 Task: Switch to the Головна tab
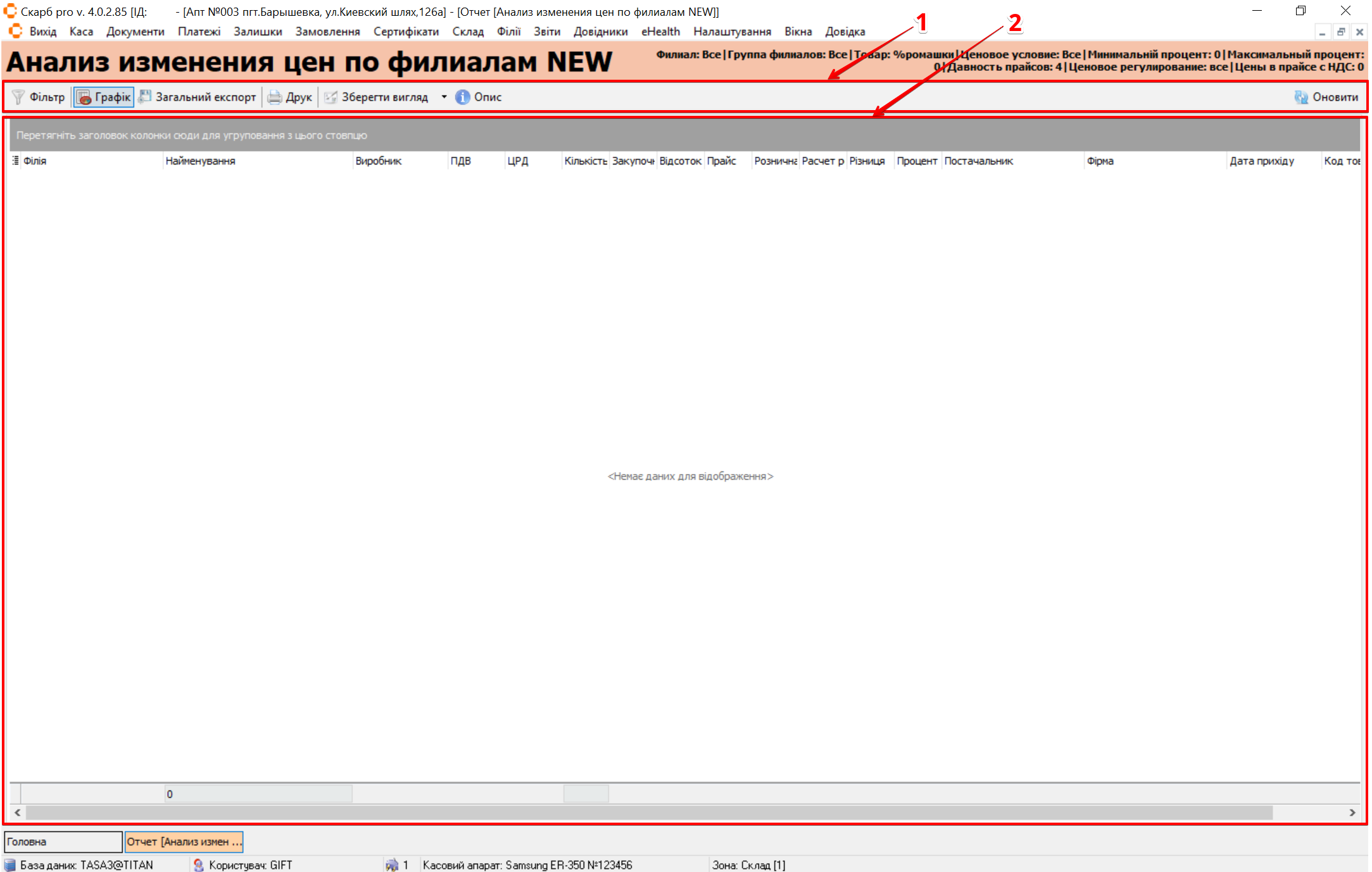[x=62, y=842]
